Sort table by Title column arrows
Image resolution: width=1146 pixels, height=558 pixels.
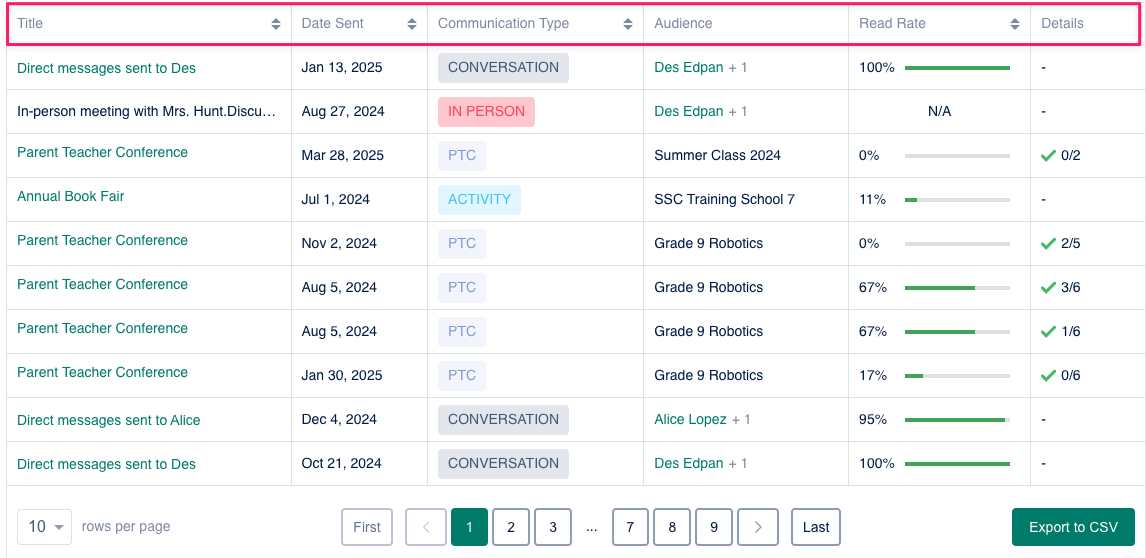pos(276,23)
